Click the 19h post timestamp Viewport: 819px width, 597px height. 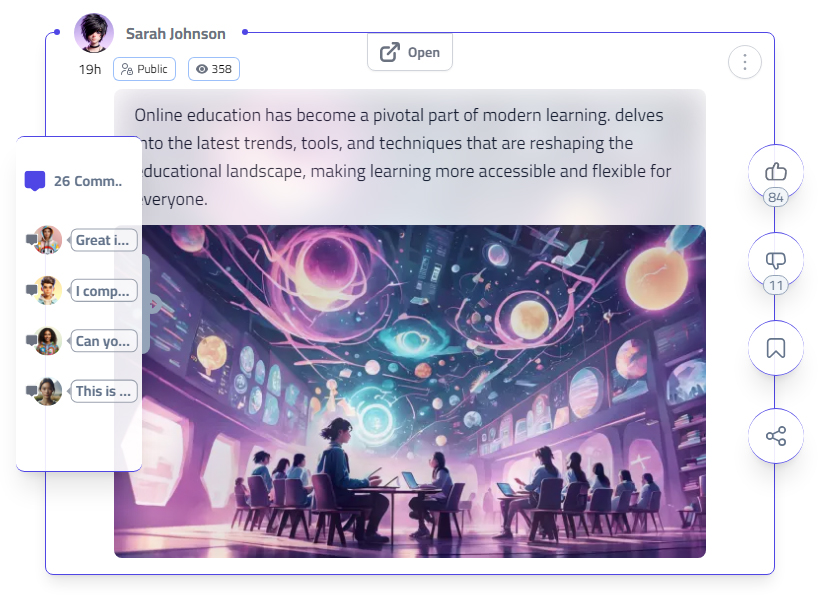click(x=90, y=69)
